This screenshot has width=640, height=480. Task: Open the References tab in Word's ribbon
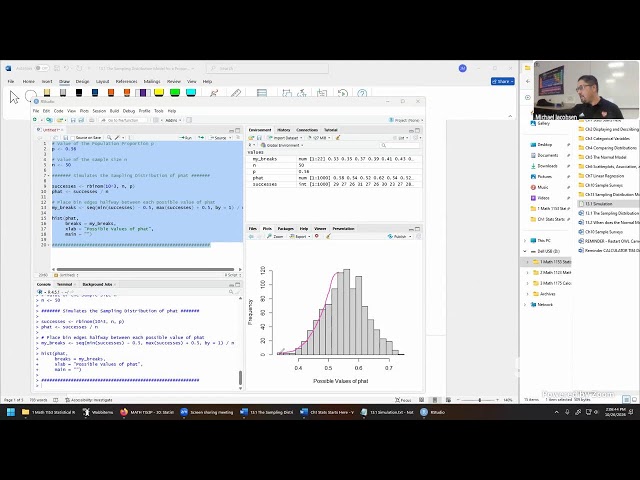point(127,82)
